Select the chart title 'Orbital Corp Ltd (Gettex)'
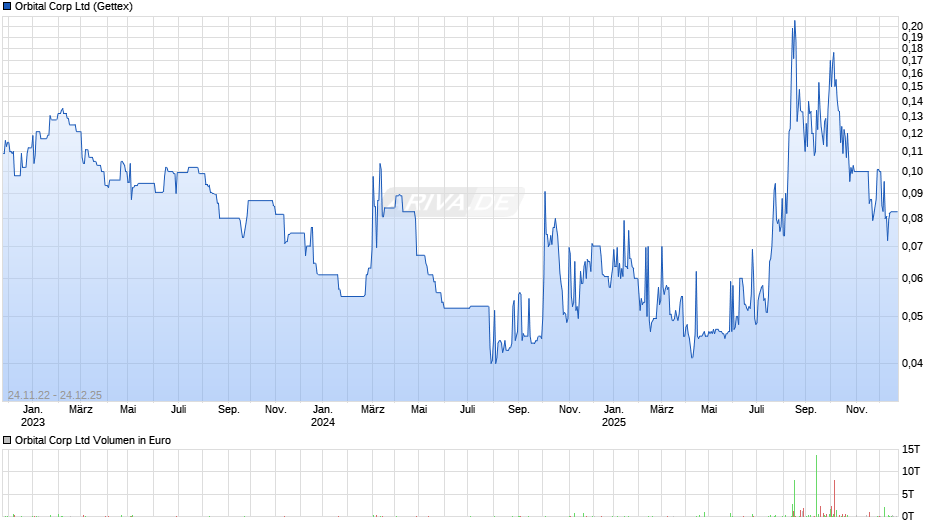 pyautogui.click(x=74, y=7)
